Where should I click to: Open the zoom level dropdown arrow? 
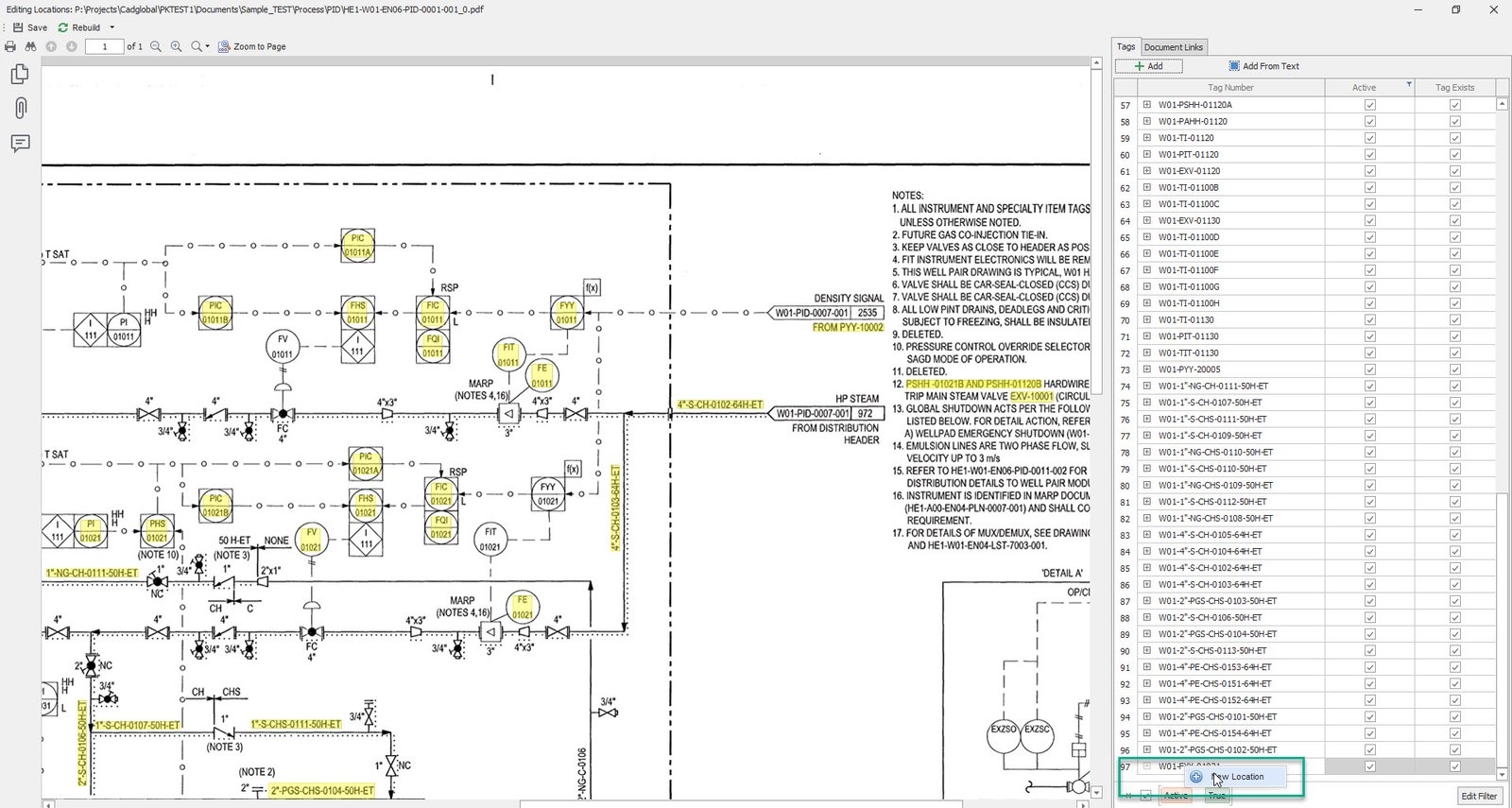click(207, 46)
